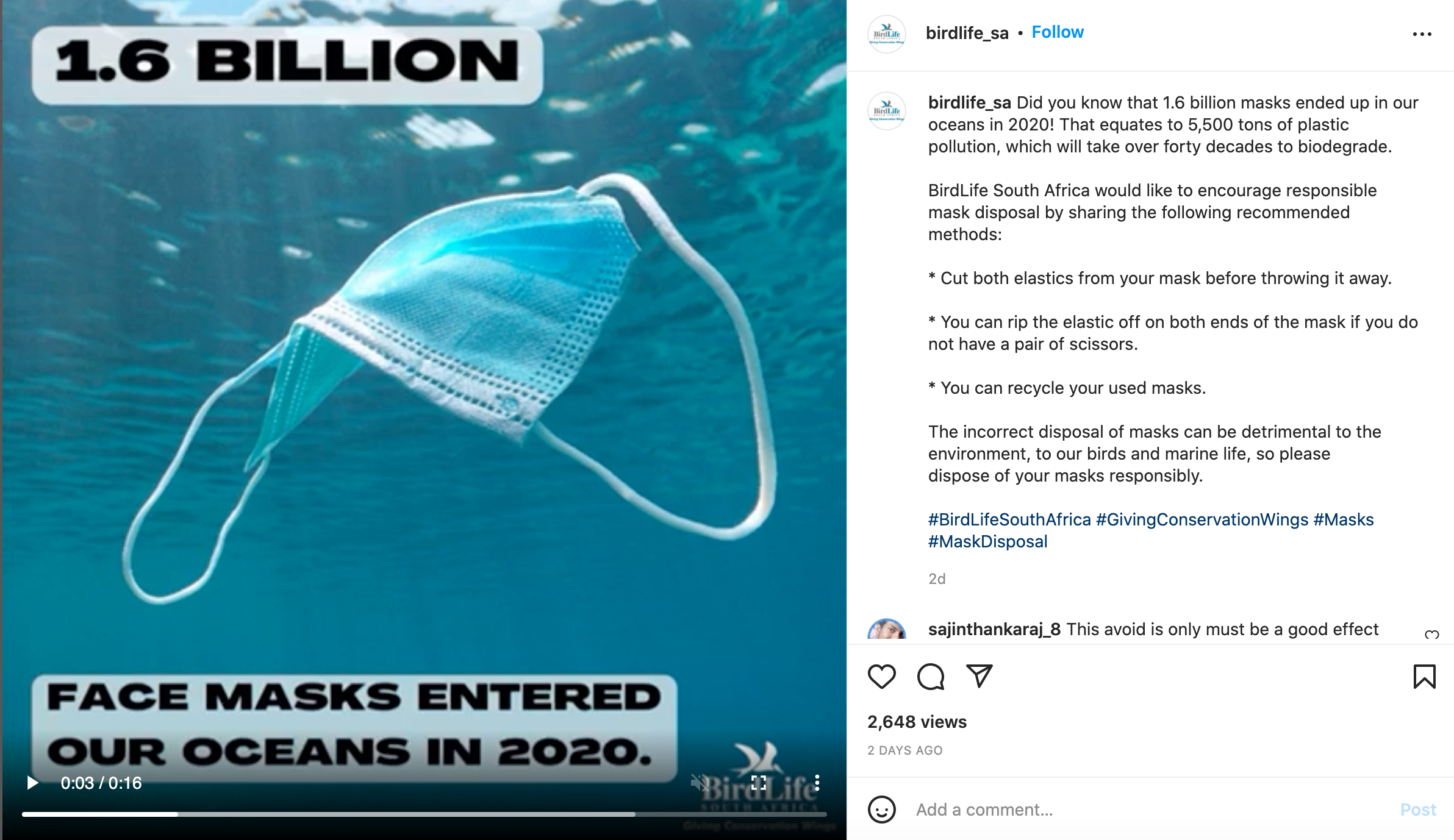
Task: Open the emoji picker for comments
Action: [881, 810]
